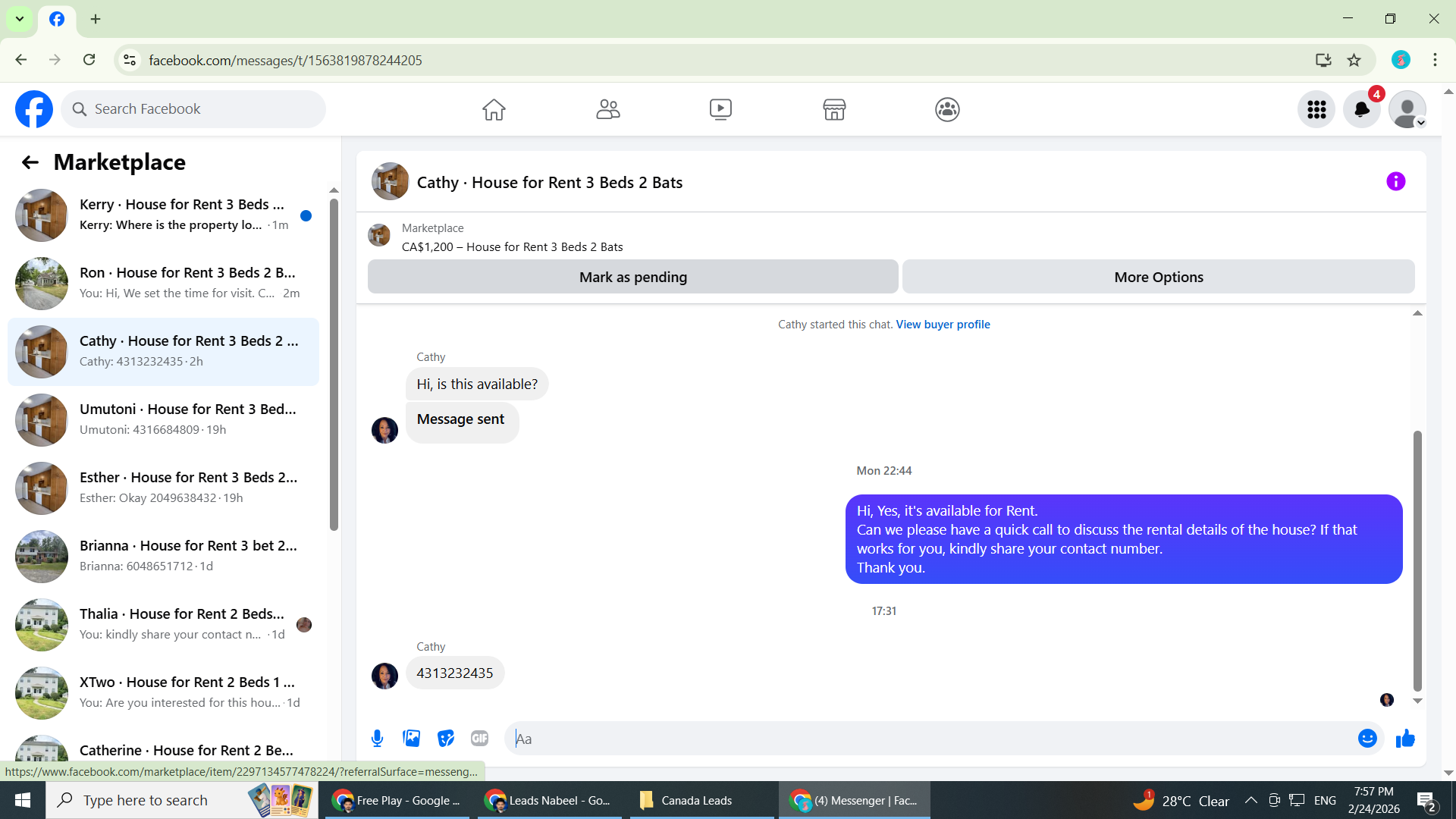Open the emoji picker in the message box
The image size is (1456, 819).
click(1367, 739)
